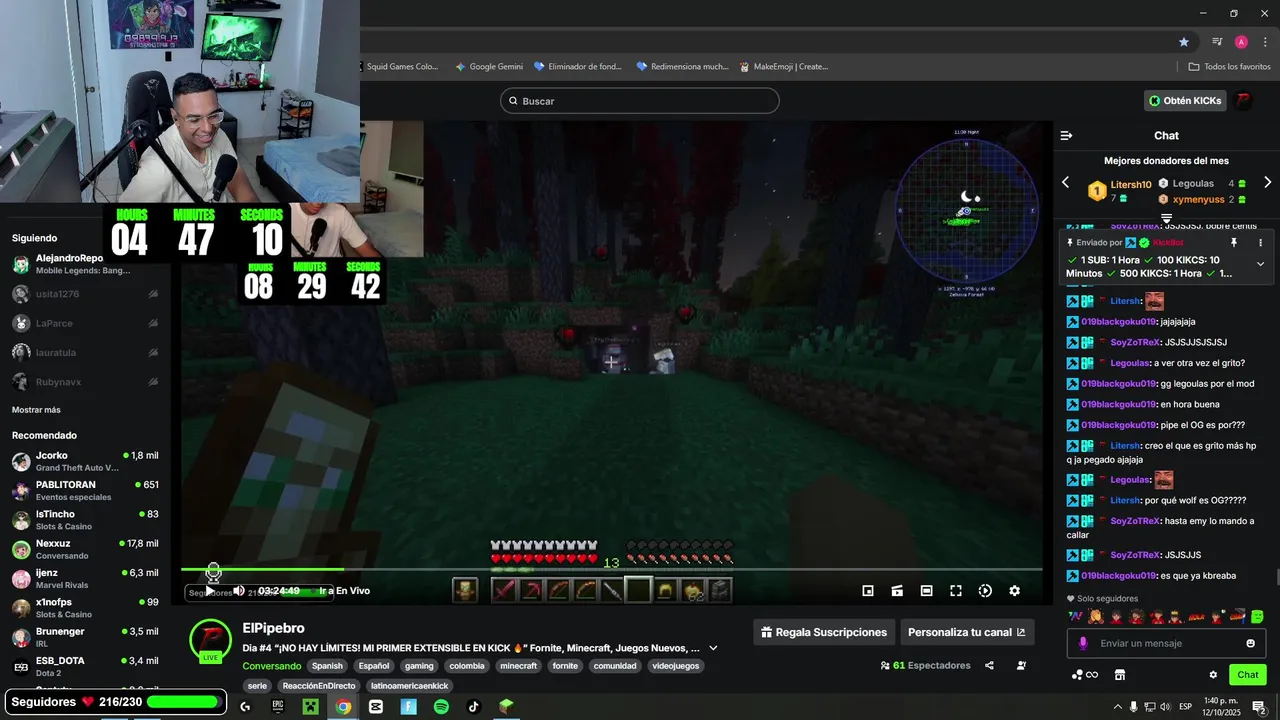Open the Chrome three-dot menu

[1264, 42]
